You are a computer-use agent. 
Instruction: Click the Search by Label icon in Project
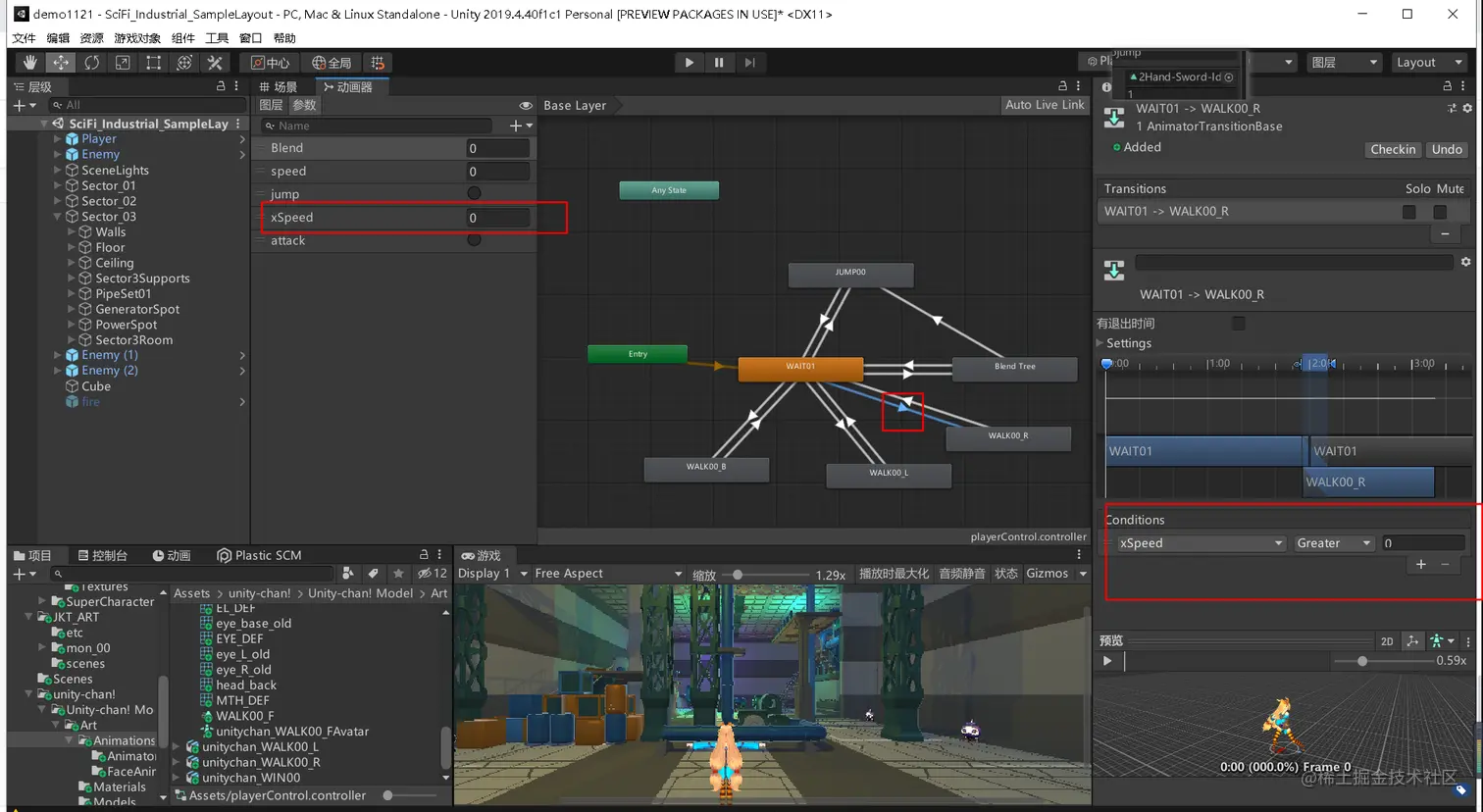[x=373, y=574]
